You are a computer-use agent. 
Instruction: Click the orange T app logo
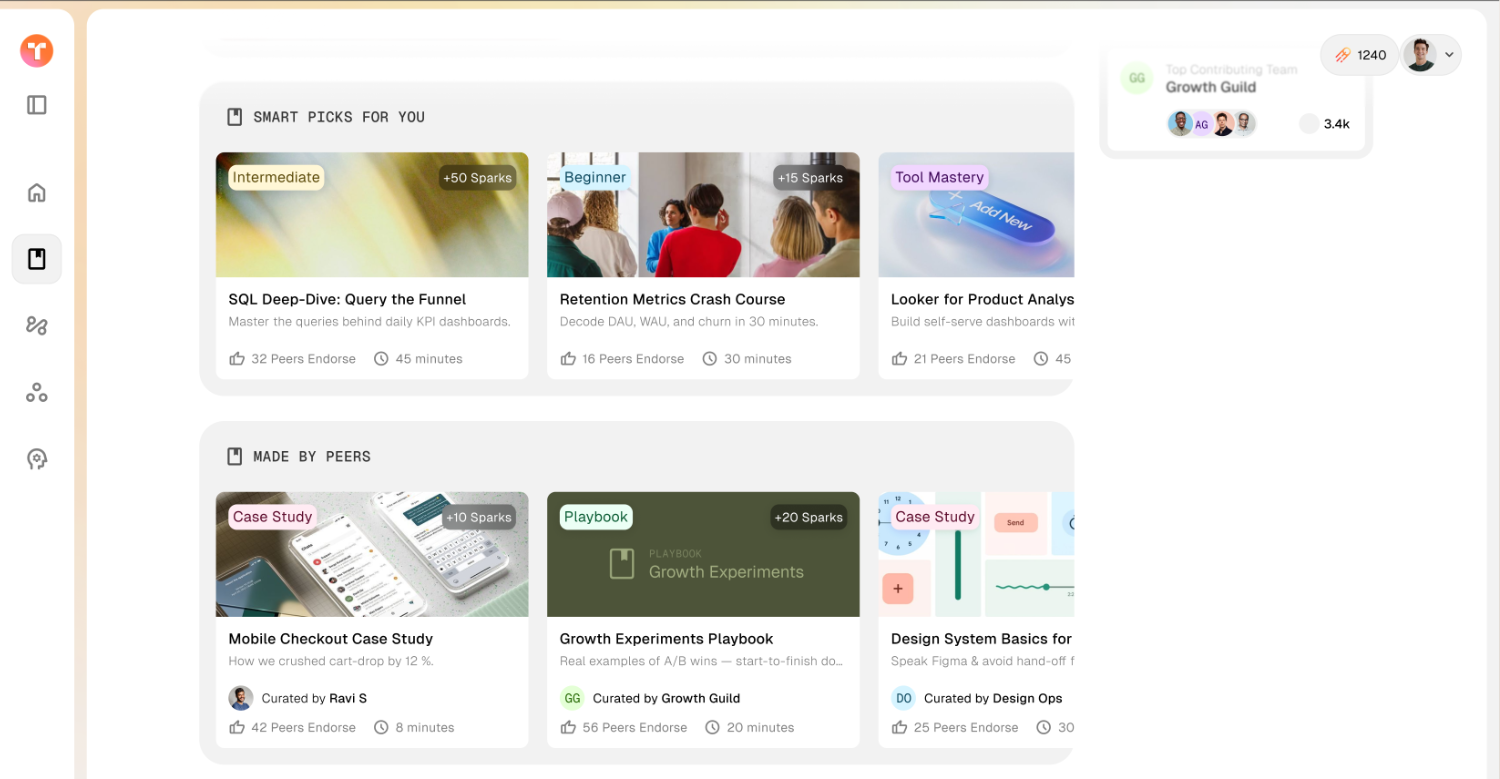[x=37, y=50]
